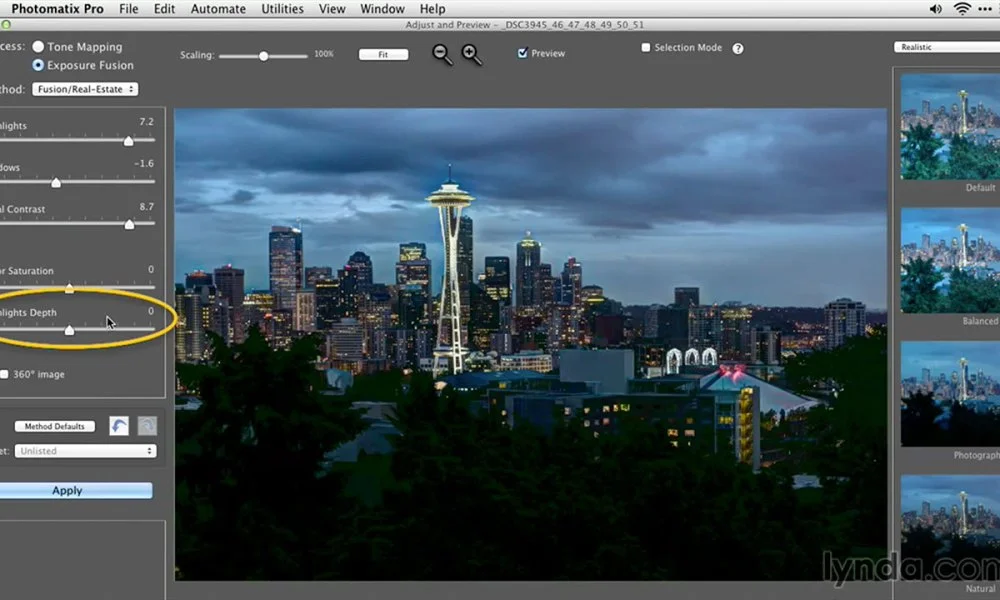Open the Edit menu

(164, 9)
